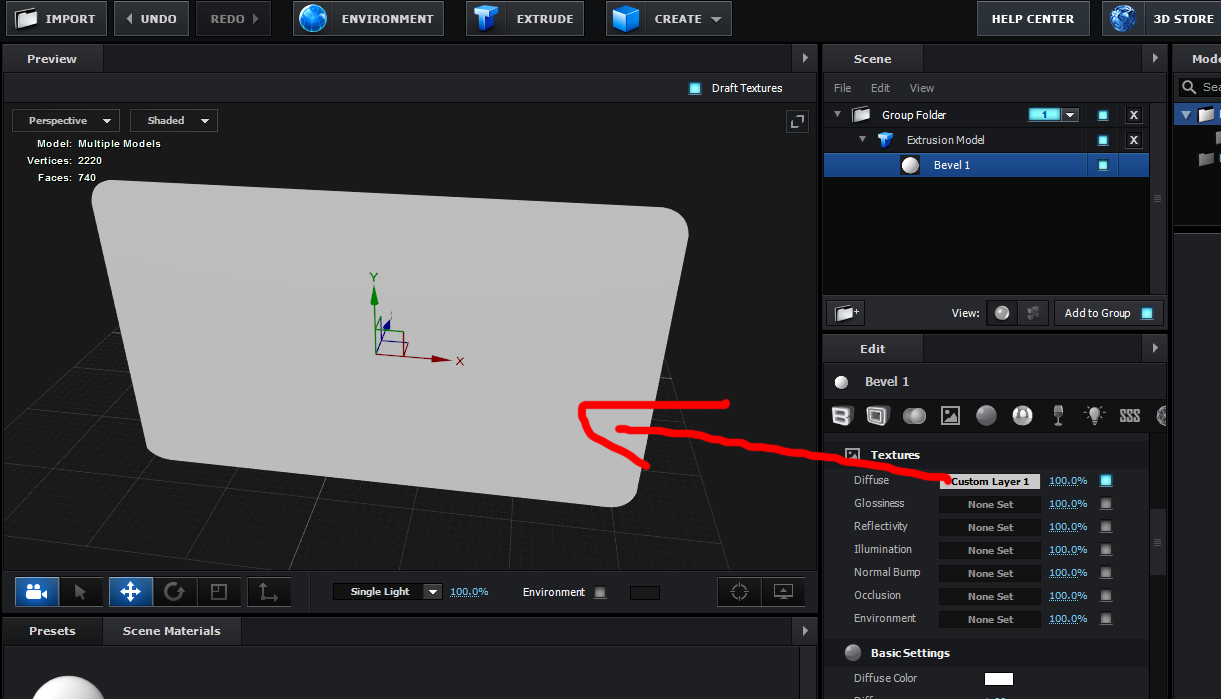Toggle Bevel 1 visibility checkbox

[x=1103, y=165]
